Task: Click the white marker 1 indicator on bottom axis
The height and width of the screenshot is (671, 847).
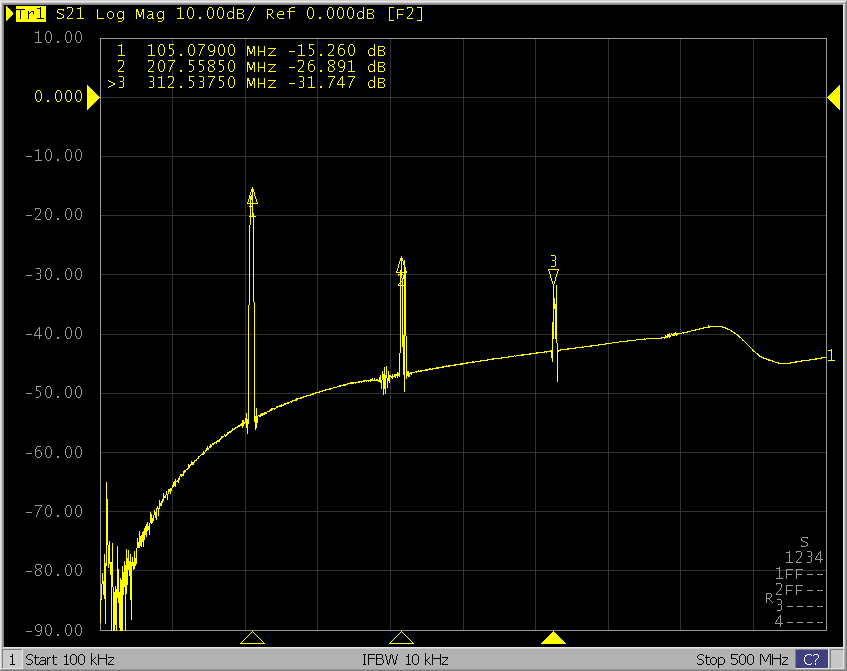Action: [x=252, y=638]
